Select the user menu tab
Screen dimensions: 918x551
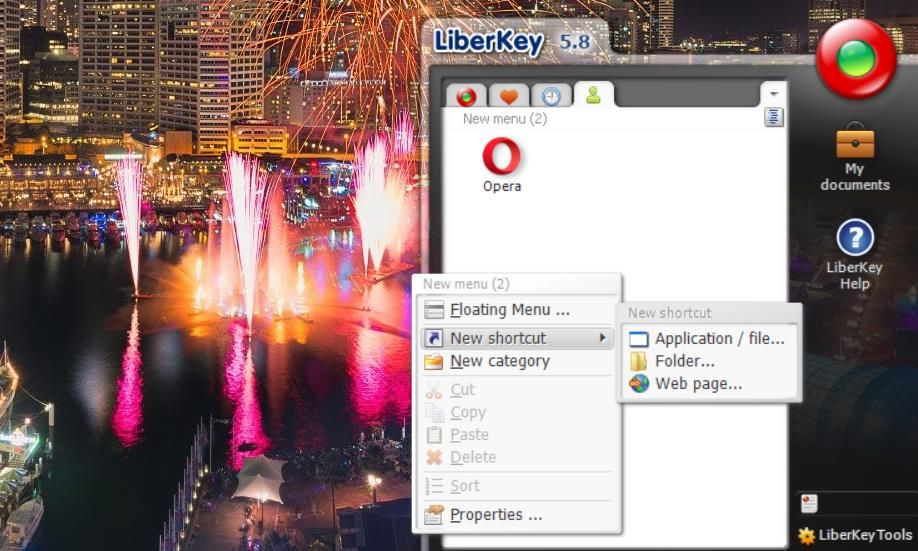(594, 94)
